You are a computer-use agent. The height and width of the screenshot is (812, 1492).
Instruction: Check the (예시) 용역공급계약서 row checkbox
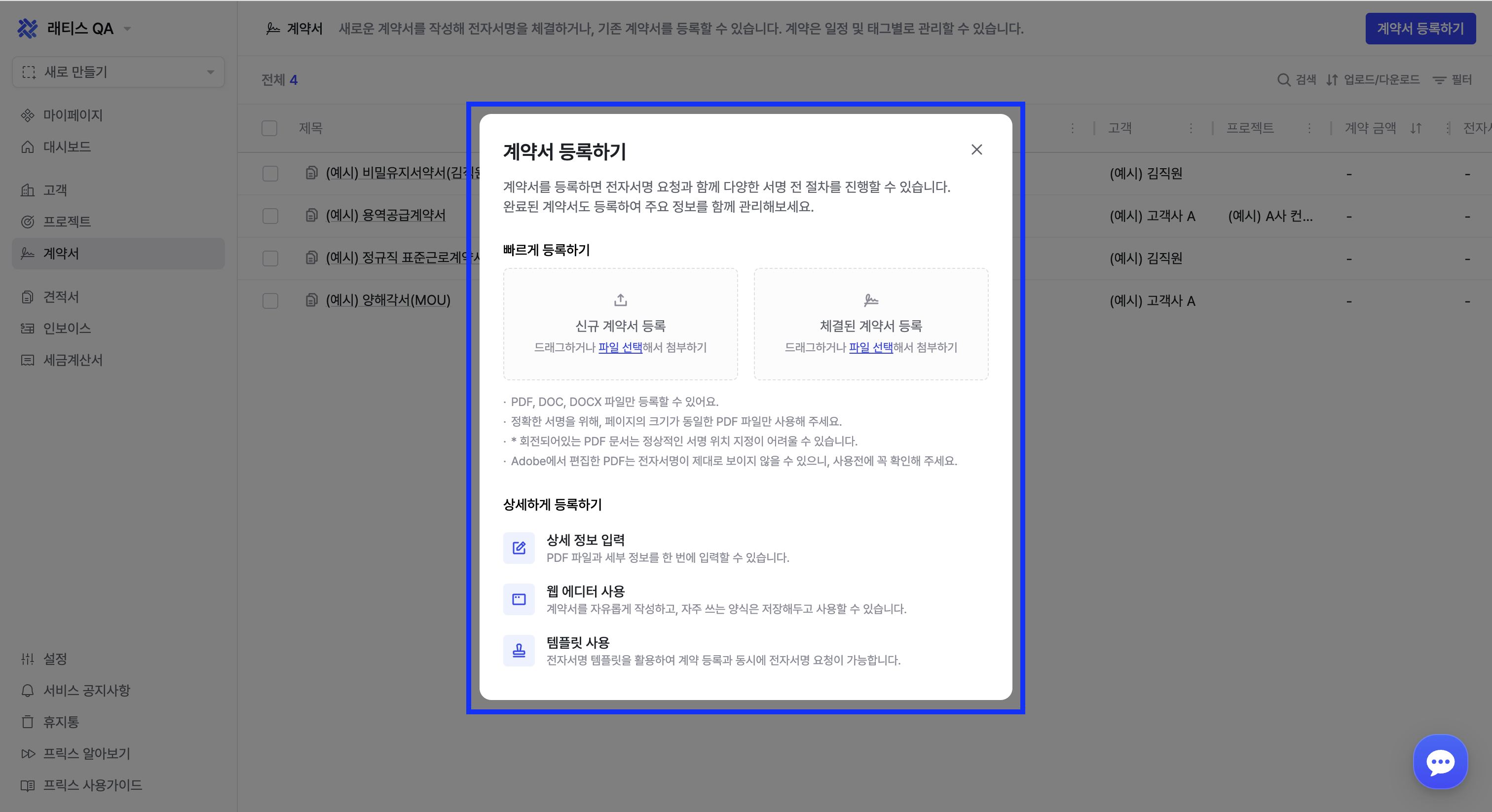tap(270, 216)
